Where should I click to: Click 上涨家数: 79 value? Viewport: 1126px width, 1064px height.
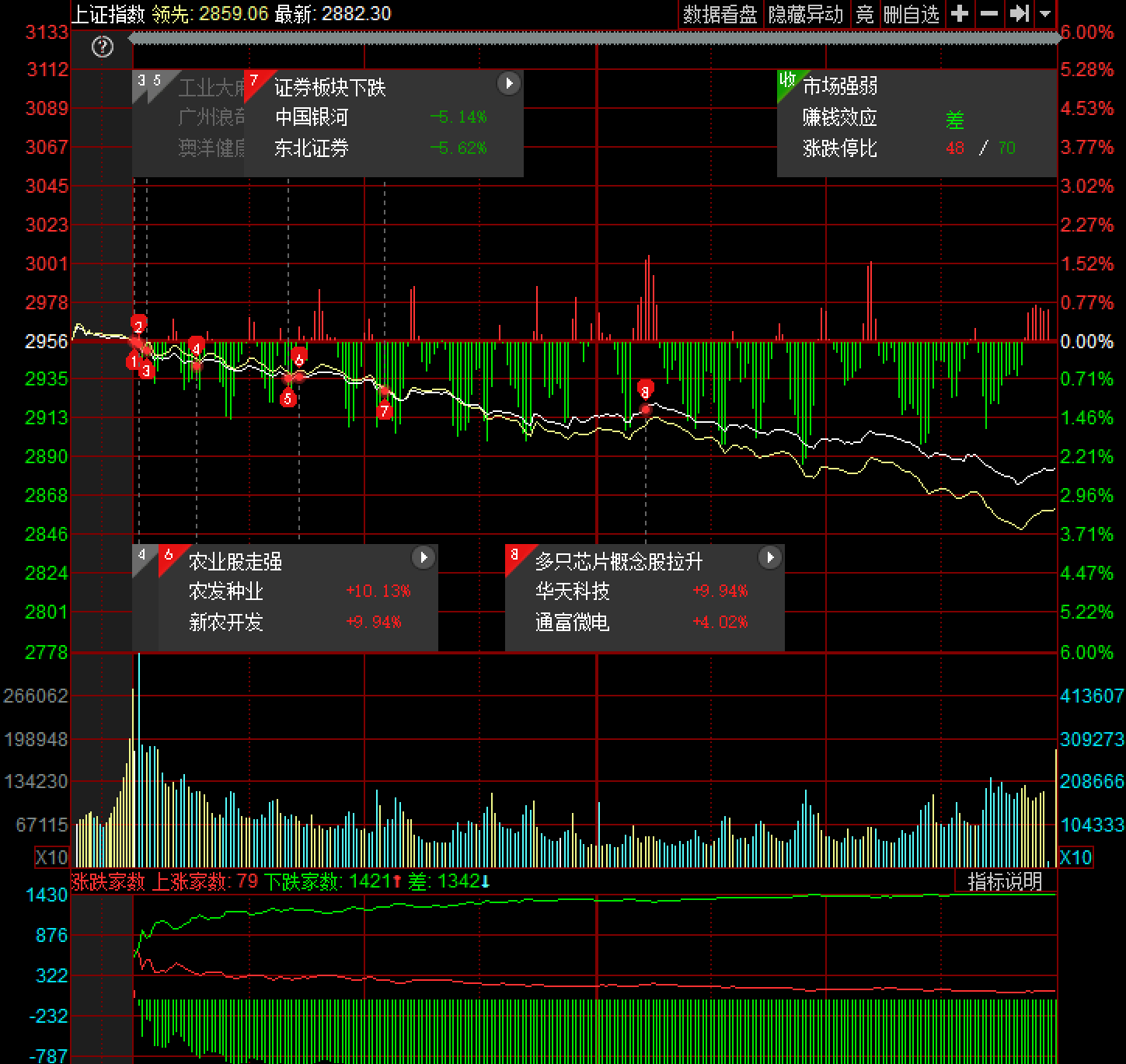click(x=204, y=881)
